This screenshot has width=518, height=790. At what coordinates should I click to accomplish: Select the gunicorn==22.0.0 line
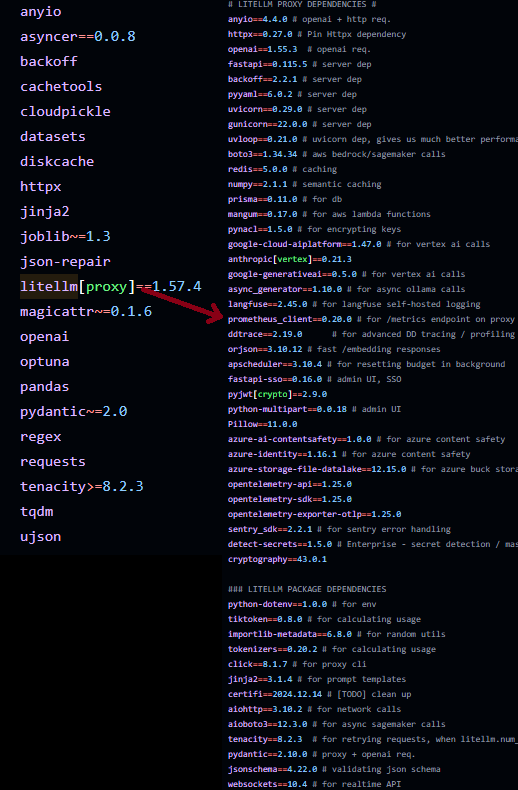pyautogui.click(x=299, y=124)
